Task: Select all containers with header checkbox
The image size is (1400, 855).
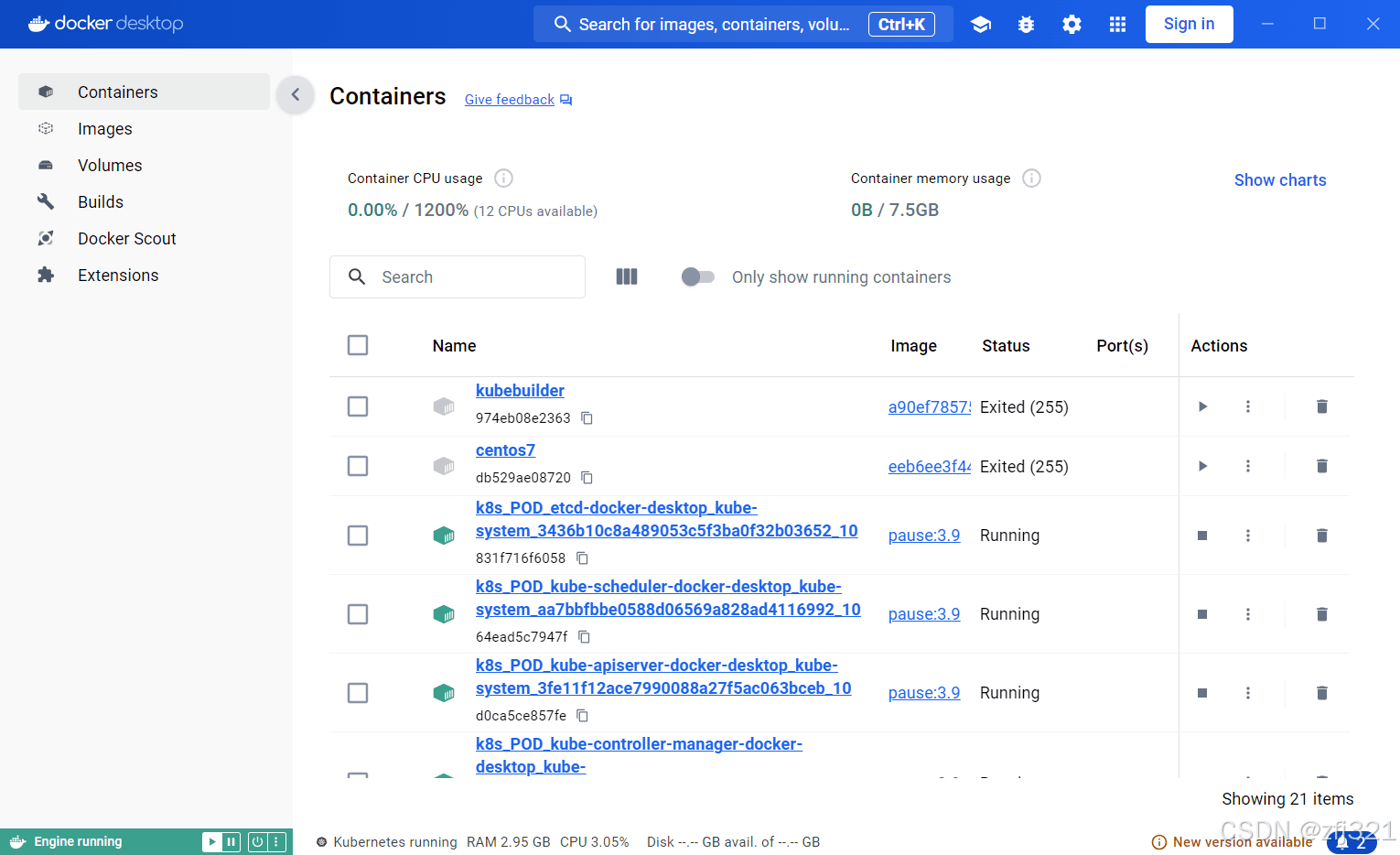Action: pos(358,345)
